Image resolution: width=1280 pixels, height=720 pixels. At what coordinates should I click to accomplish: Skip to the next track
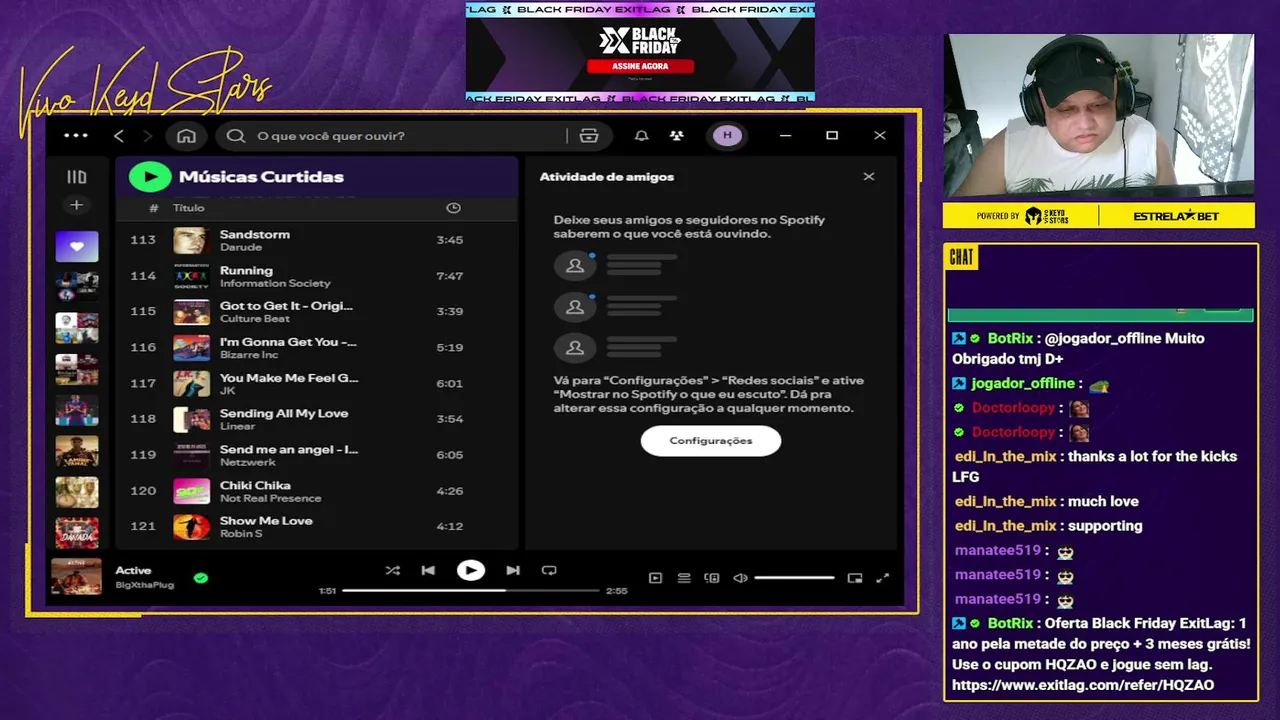pyautogui.click(x=513, y=570)
